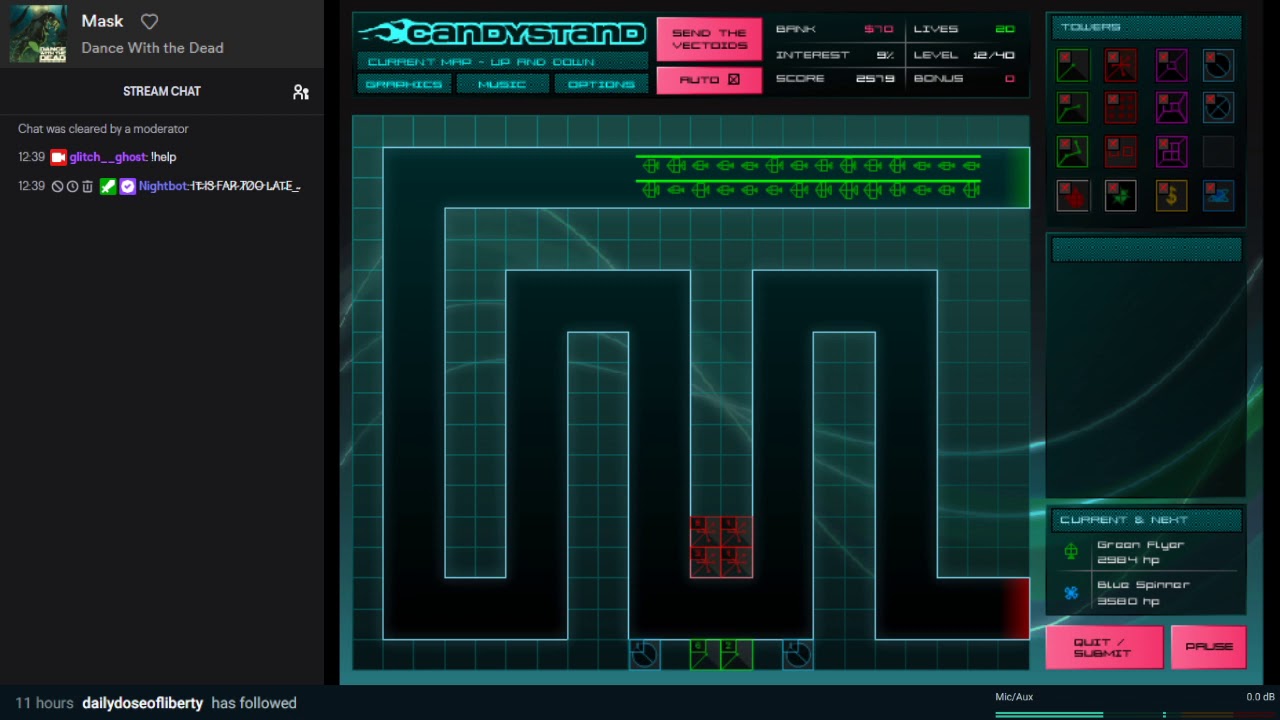Select the Purple Power 3 tower
The height and width of the screenshot is (720, 1280).
[x=1171, y=151]
